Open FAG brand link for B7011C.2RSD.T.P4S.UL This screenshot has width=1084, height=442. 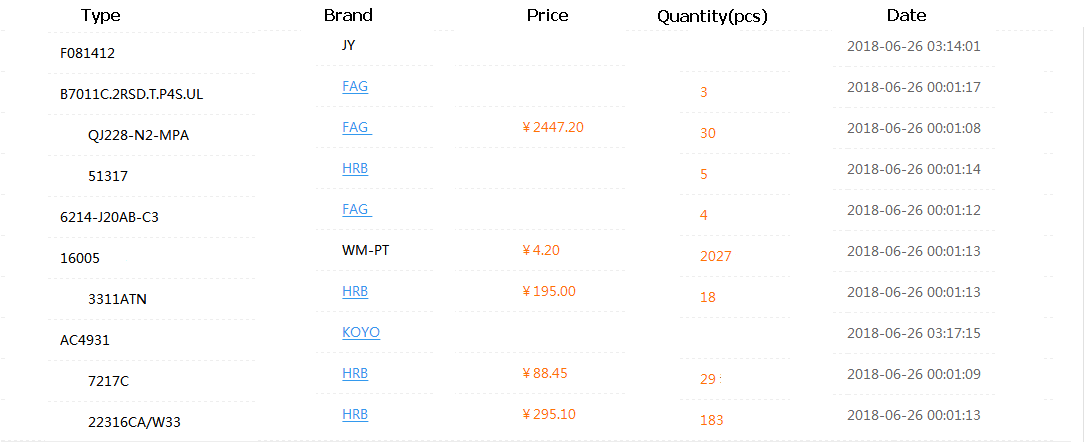tap(355, 87)
